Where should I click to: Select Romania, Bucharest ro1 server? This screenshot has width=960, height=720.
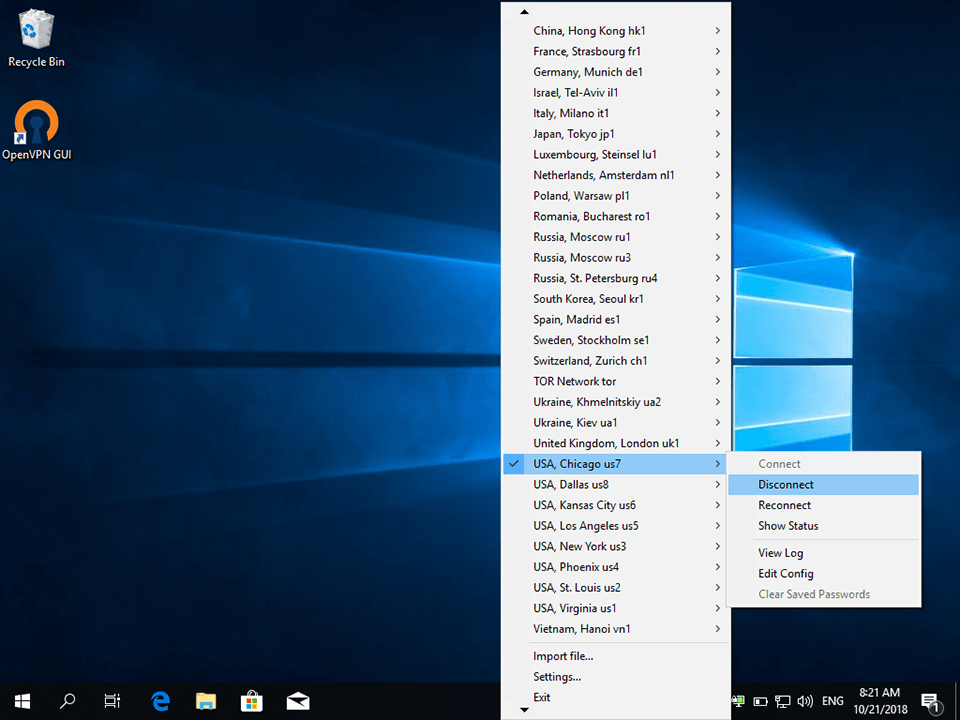(x=615, y=217)
